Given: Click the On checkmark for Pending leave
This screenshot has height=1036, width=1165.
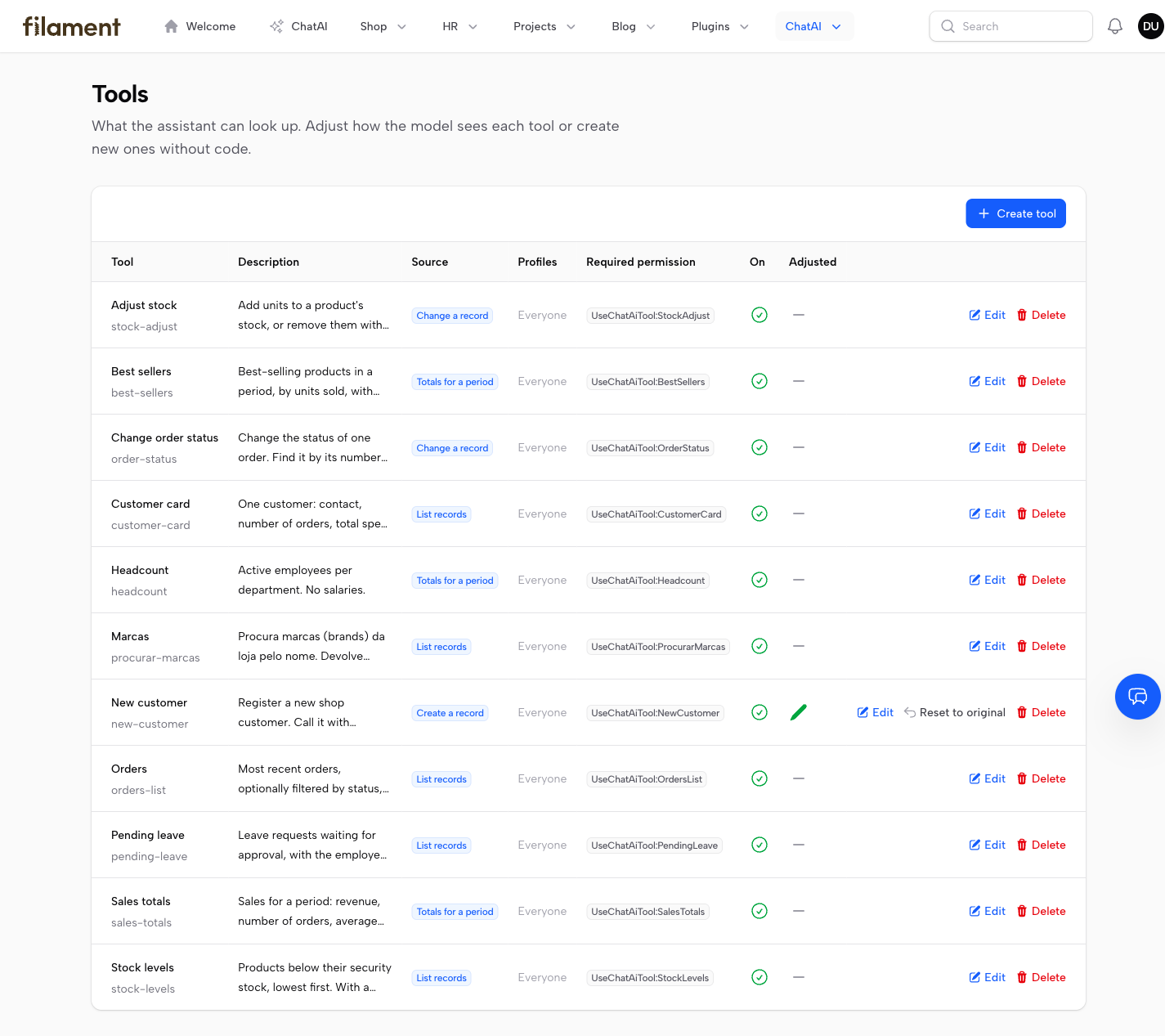Looking at the screenshot, I should click(759, 845).
